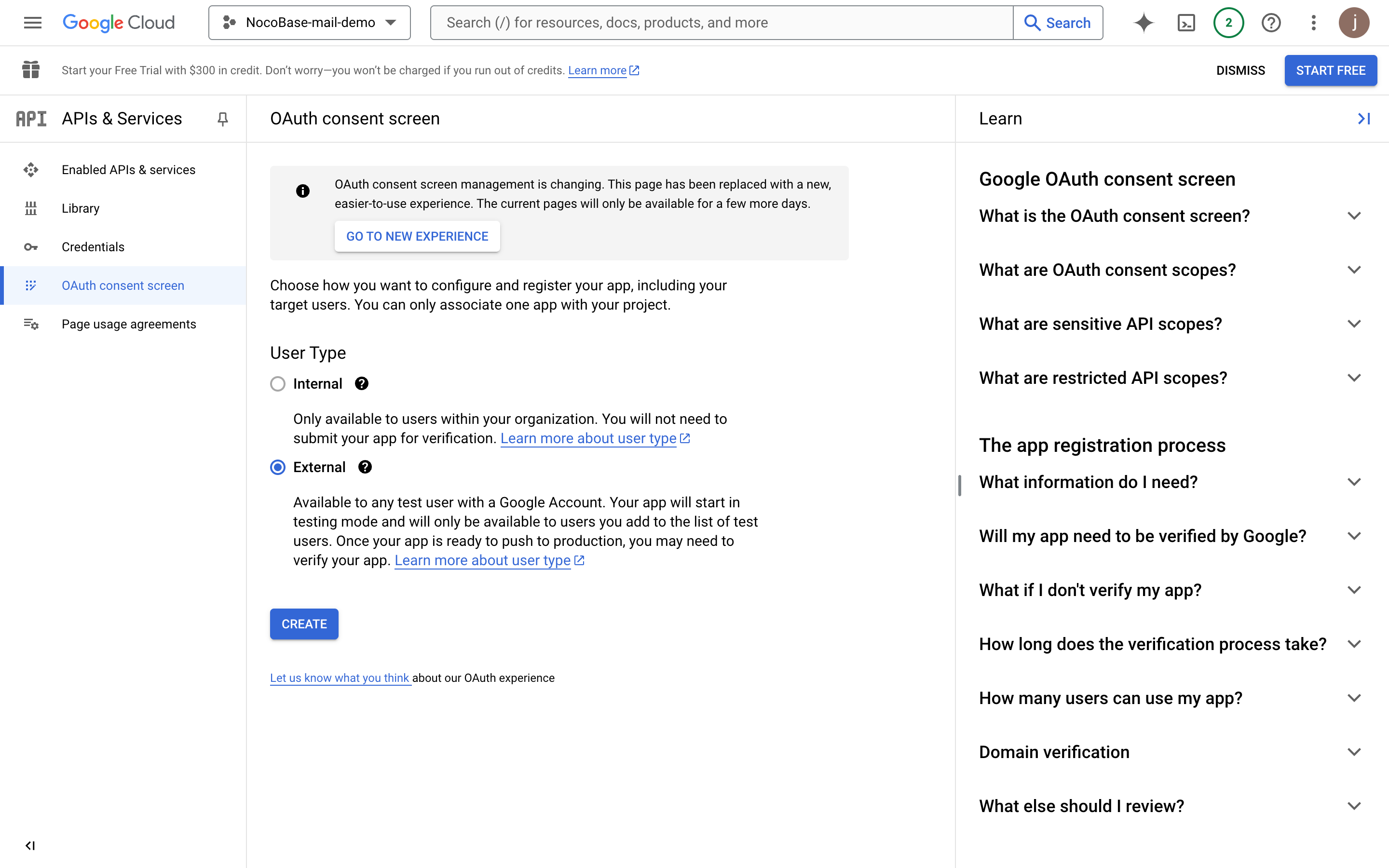Focus the resource search field

[722, 22]
